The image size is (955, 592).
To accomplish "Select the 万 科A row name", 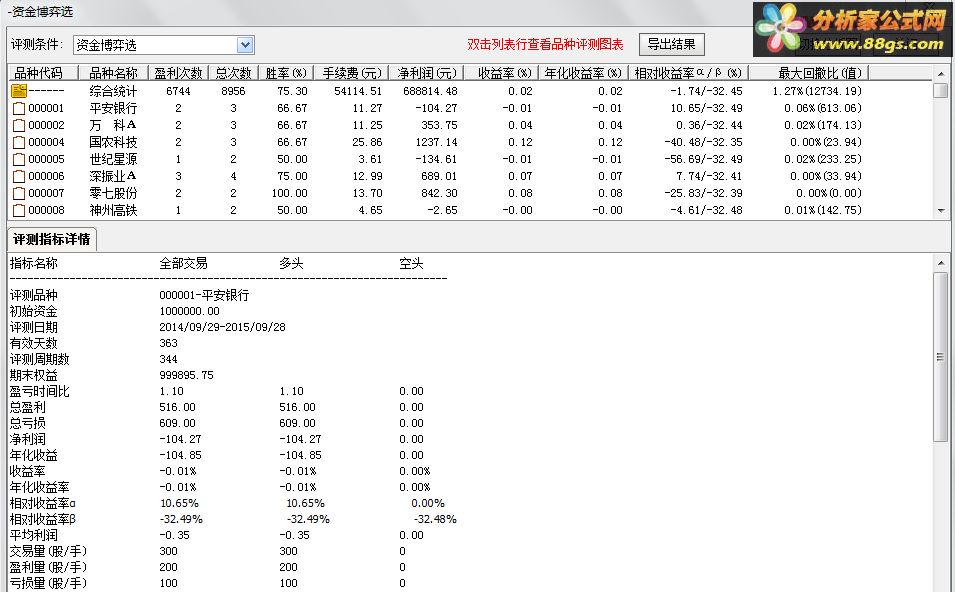I will pyautogui.click(x=113, y=125).
